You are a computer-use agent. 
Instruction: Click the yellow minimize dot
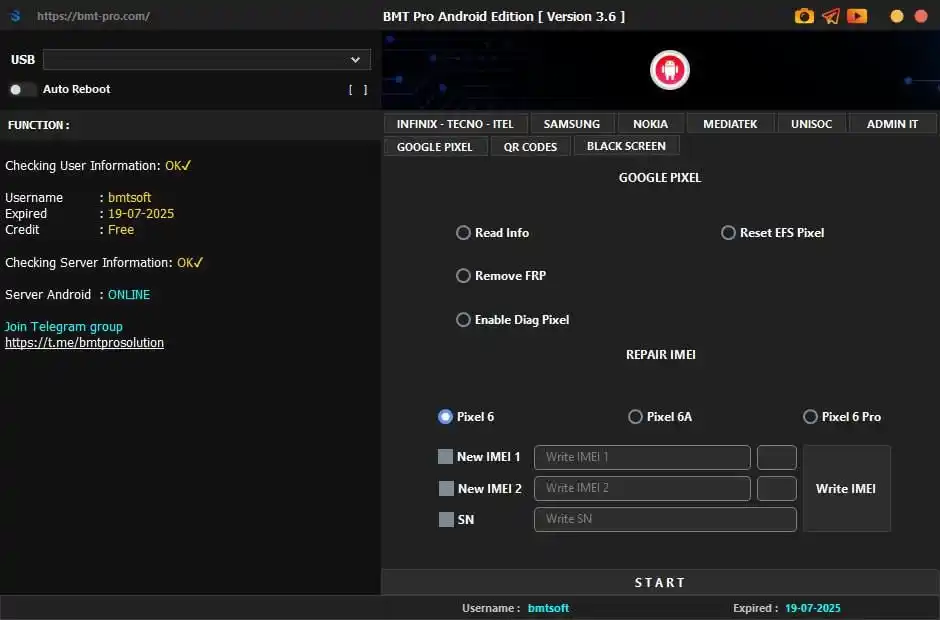(x=897, y=16)
